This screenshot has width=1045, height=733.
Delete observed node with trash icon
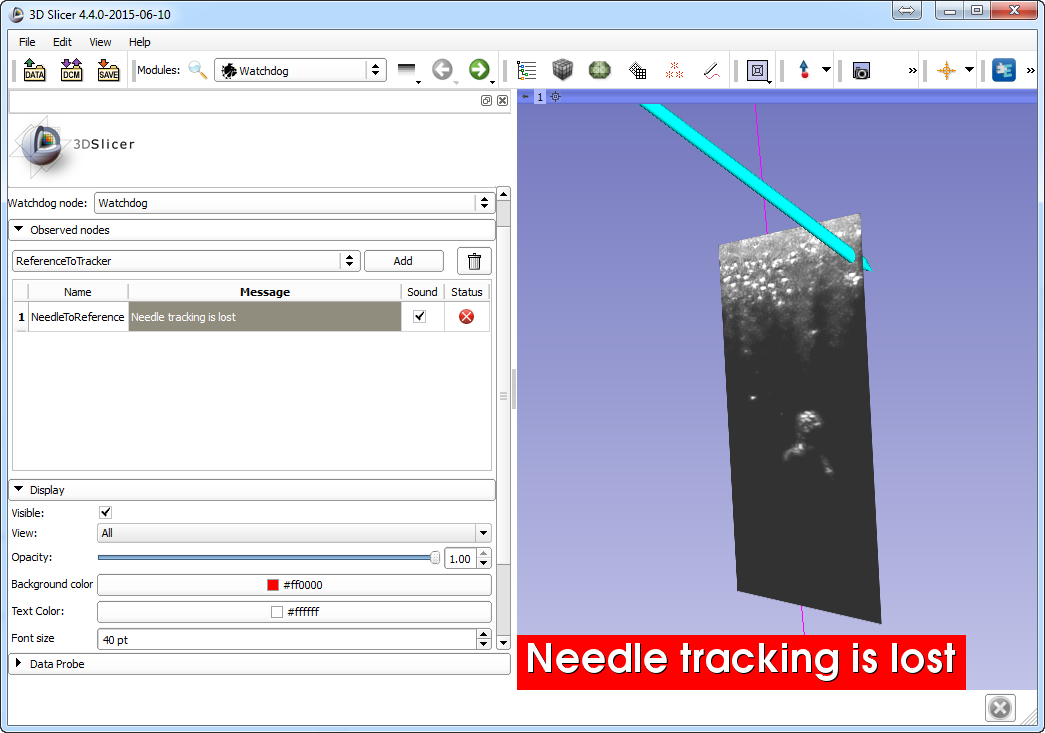point(474,261)
